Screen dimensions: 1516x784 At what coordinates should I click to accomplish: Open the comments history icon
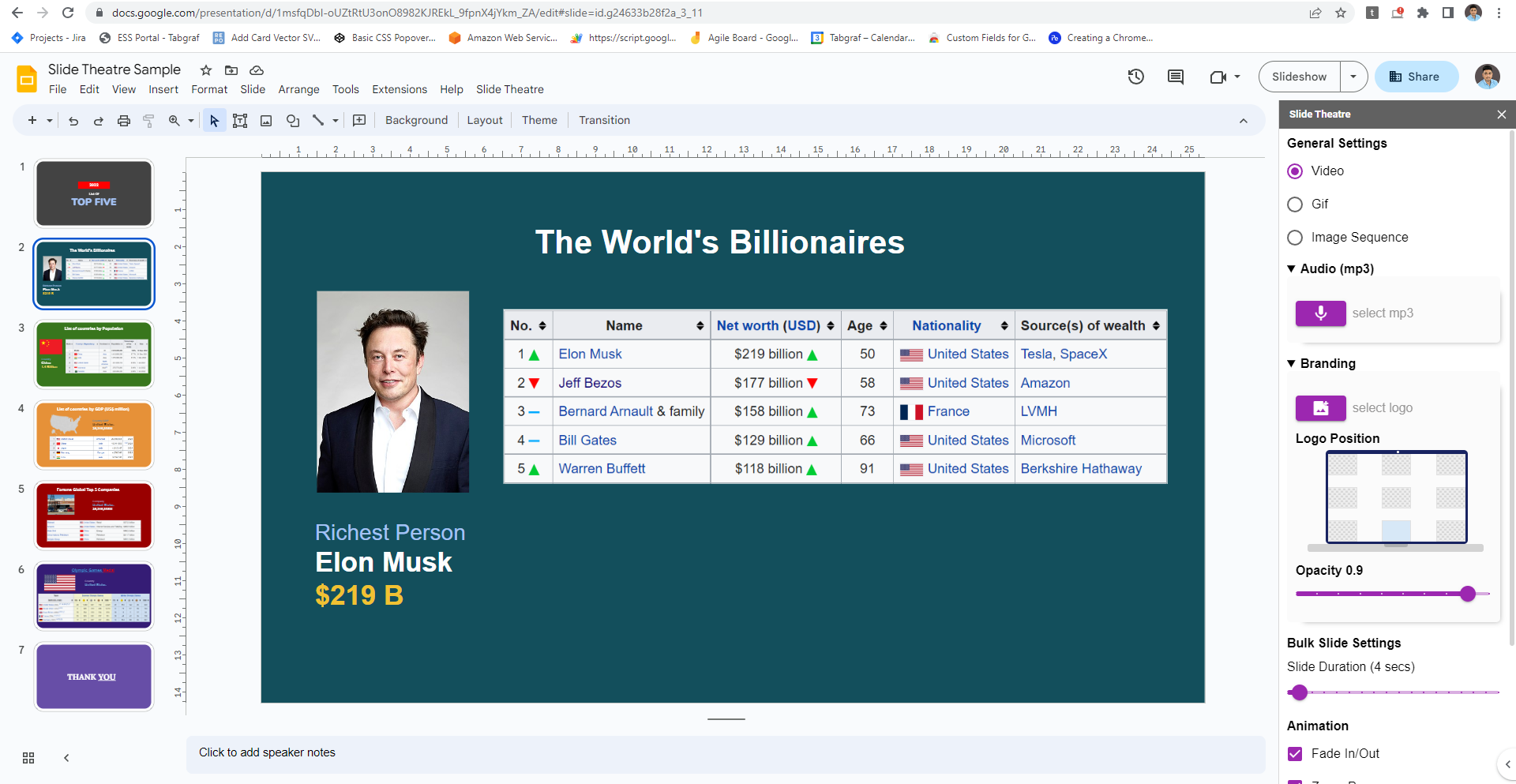click(1176, 77)
